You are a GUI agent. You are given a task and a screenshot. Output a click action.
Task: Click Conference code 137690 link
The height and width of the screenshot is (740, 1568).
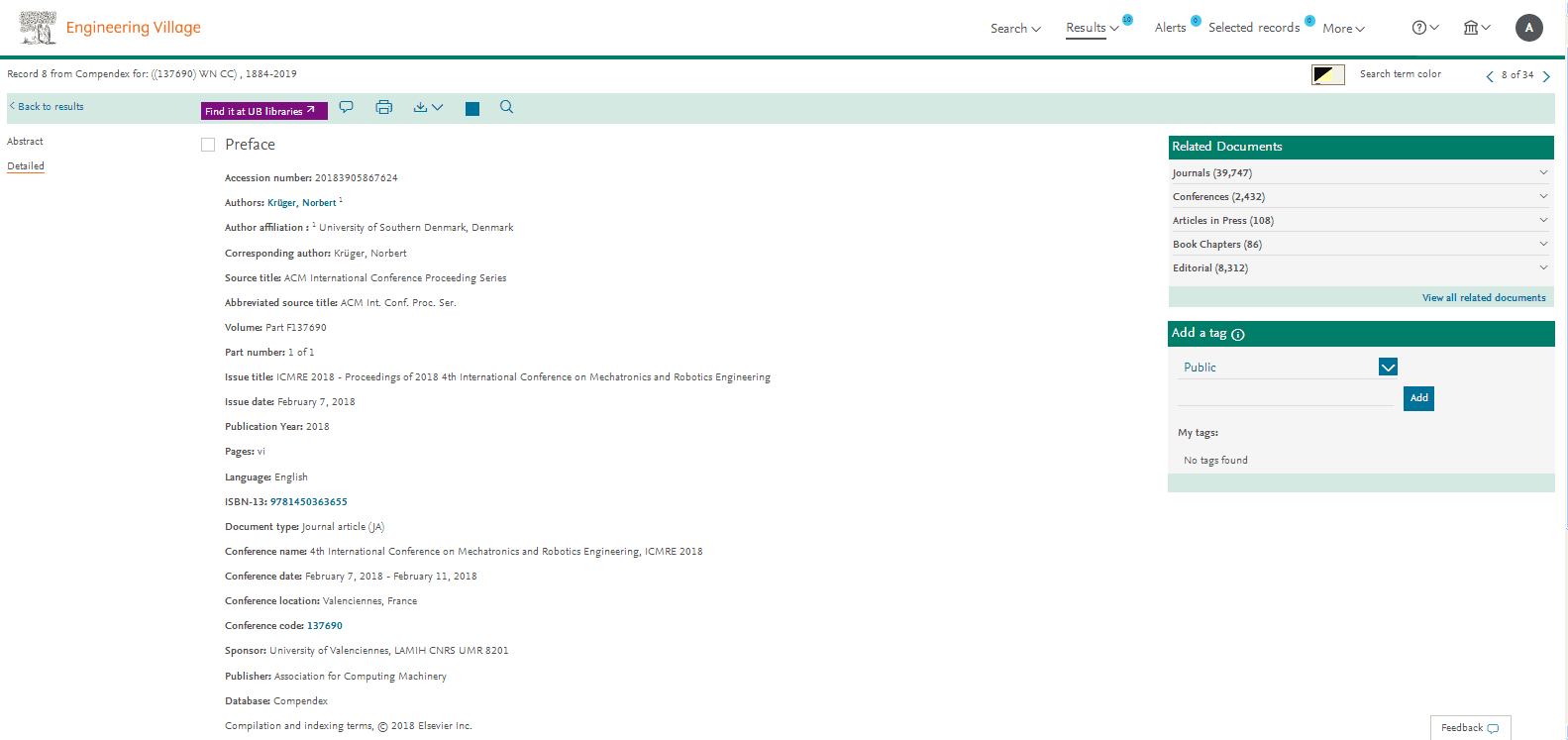pyautogui.click(x=325, y=626)
